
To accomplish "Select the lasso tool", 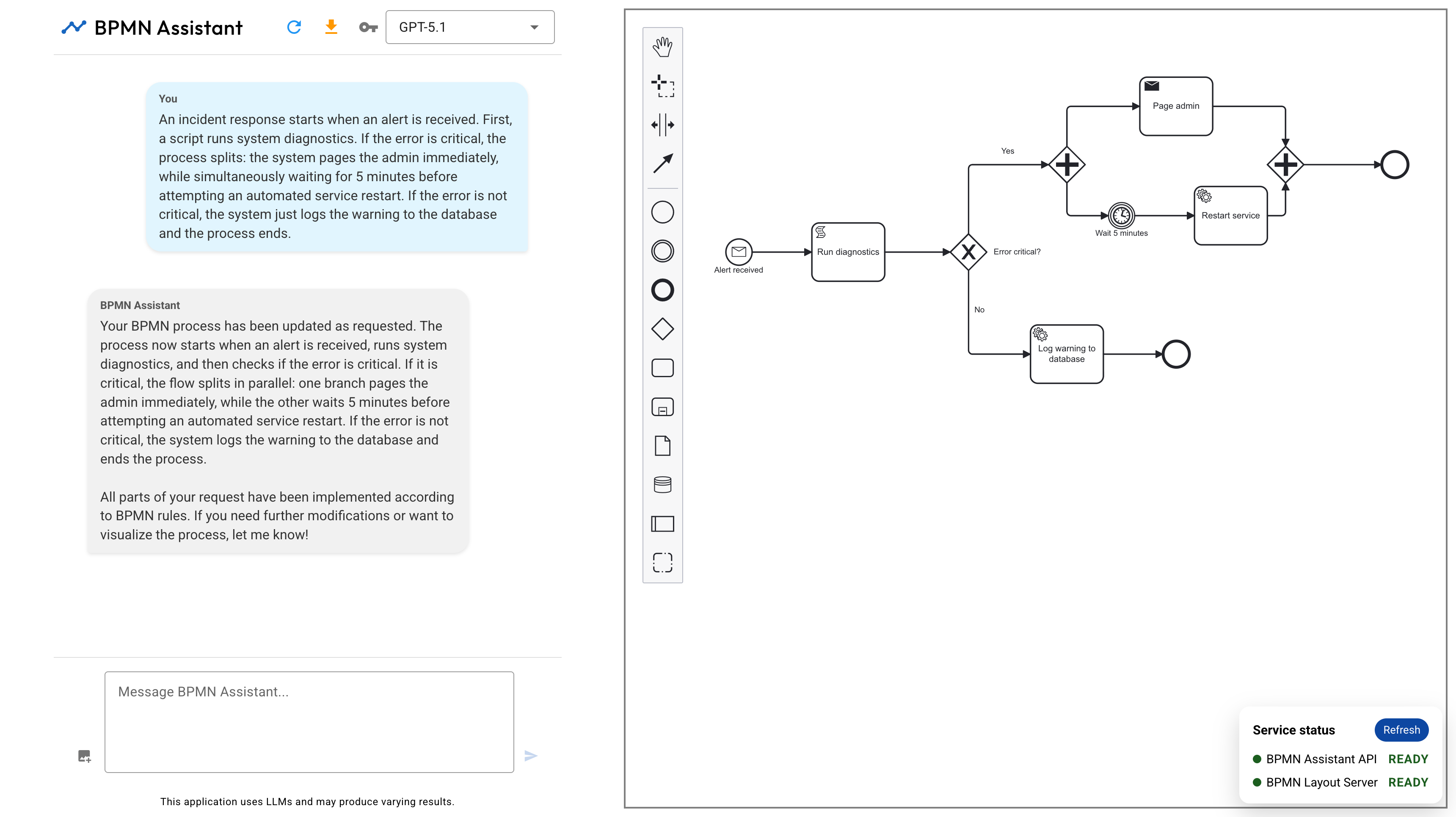I will pos(662,86).
